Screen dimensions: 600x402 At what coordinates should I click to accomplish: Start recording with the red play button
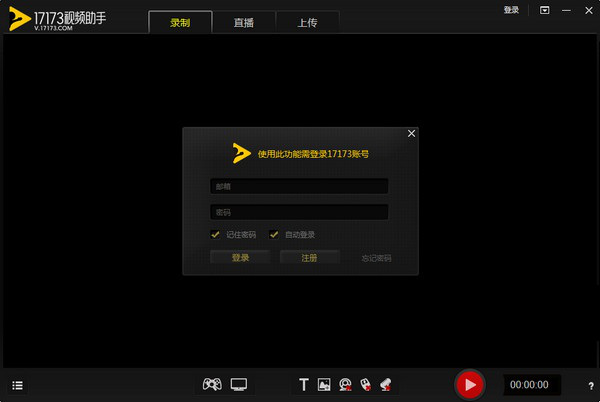(x=470, y=384)
